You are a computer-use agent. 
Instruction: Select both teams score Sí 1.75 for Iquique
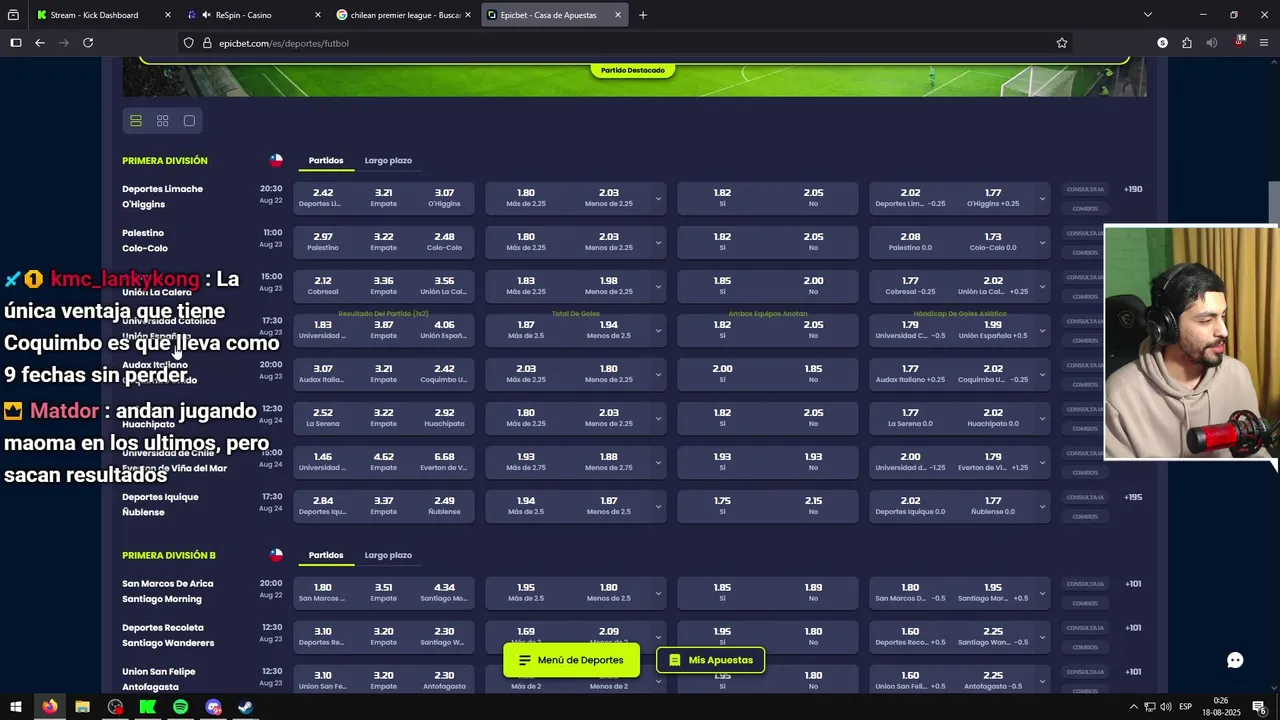point(722,506)
